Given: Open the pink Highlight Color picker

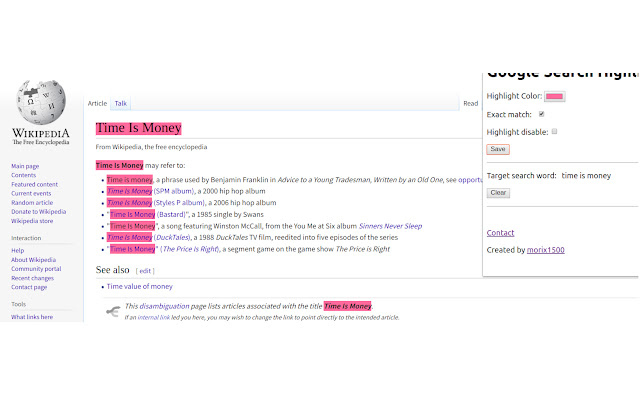Looking at the screenshot, I should pyautogui.click(x=554, y=96).
